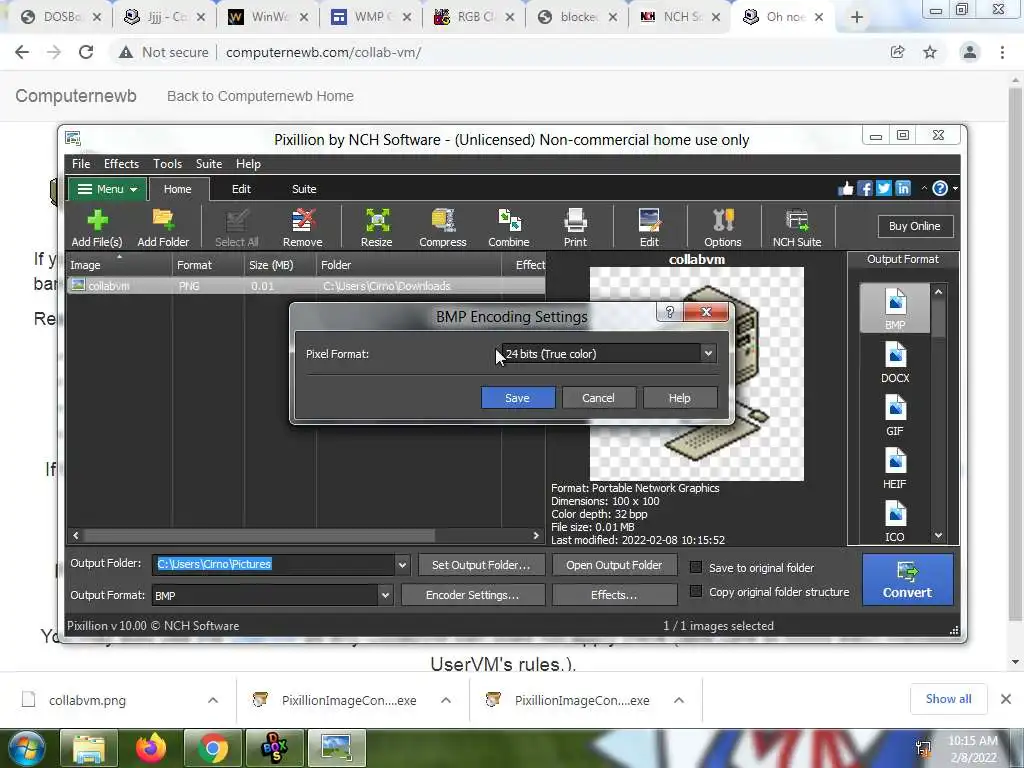Click the LinkedIn share icon
Image resolution: width=1024 pixels, height=768 pixels.
click(x=903, y=189)
